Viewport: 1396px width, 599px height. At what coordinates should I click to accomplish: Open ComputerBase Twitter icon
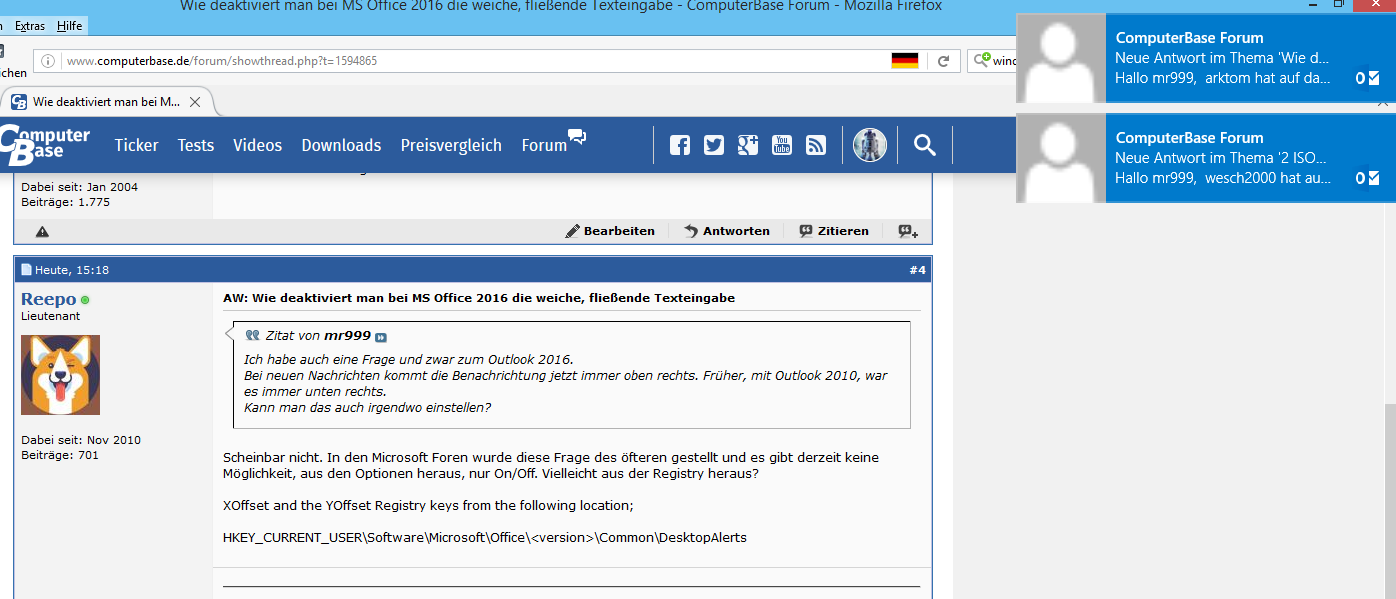point(714,145)
